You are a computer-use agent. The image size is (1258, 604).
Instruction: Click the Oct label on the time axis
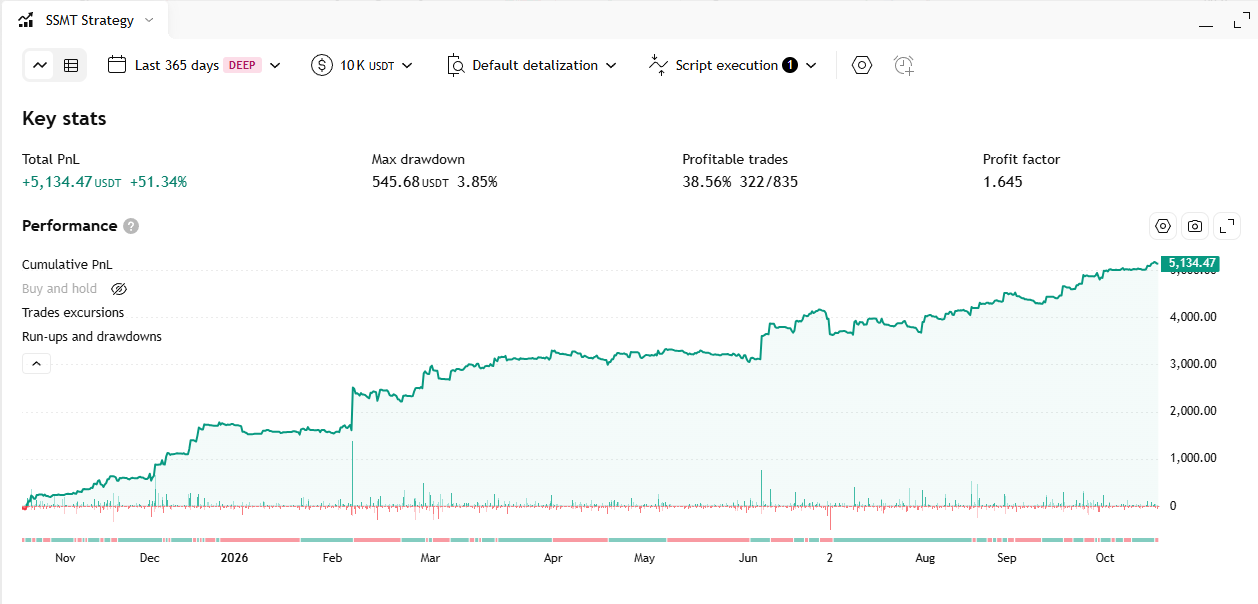pyautogui.click(x=1105, y=558)
